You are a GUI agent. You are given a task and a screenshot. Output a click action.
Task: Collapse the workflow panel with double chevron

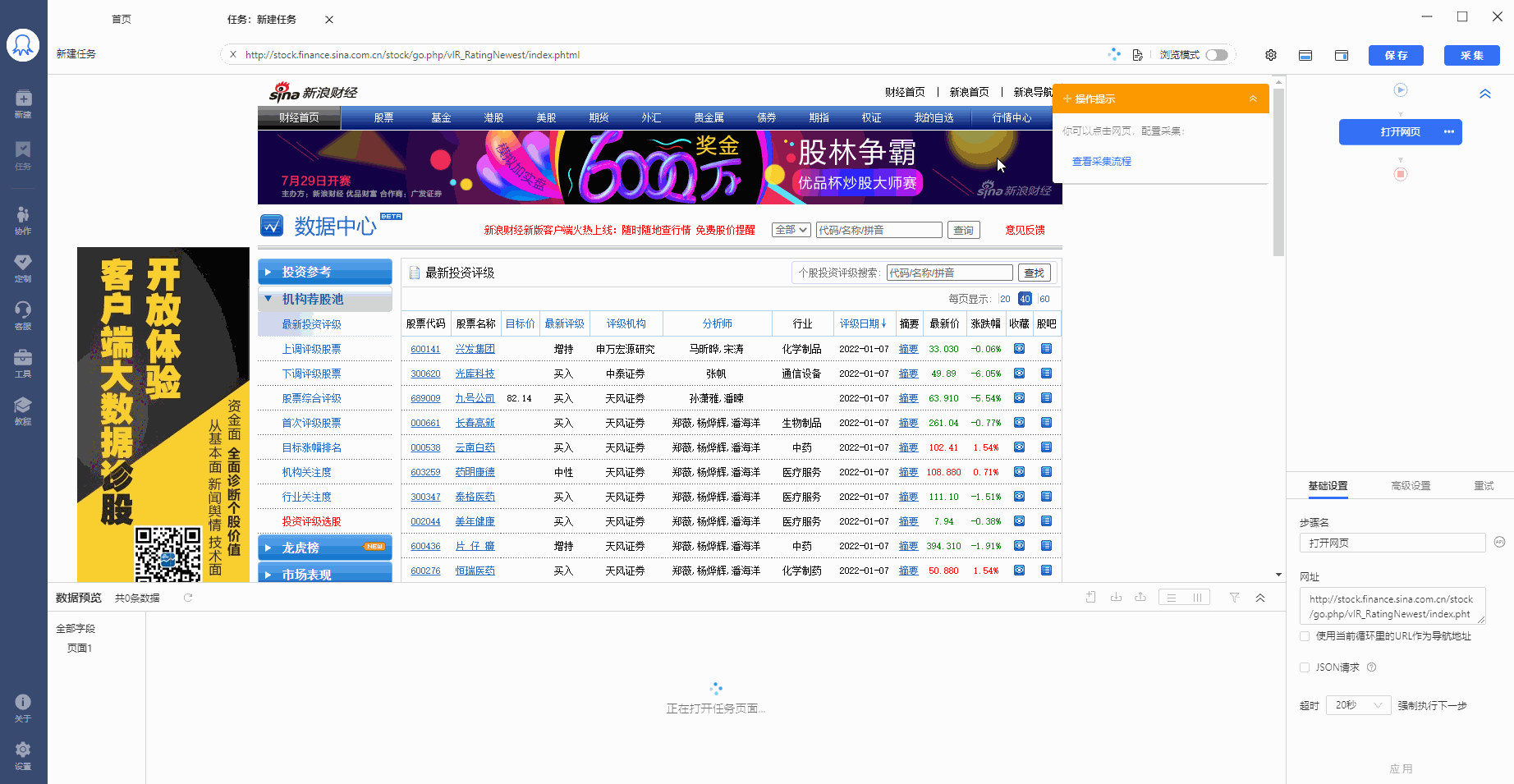[x=1485, y=94]
